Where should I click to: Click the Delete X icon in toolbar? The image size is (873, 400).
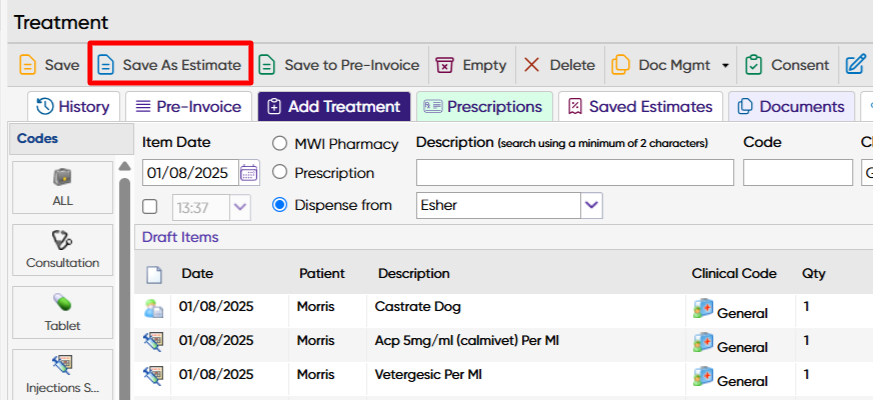(532, 65)
